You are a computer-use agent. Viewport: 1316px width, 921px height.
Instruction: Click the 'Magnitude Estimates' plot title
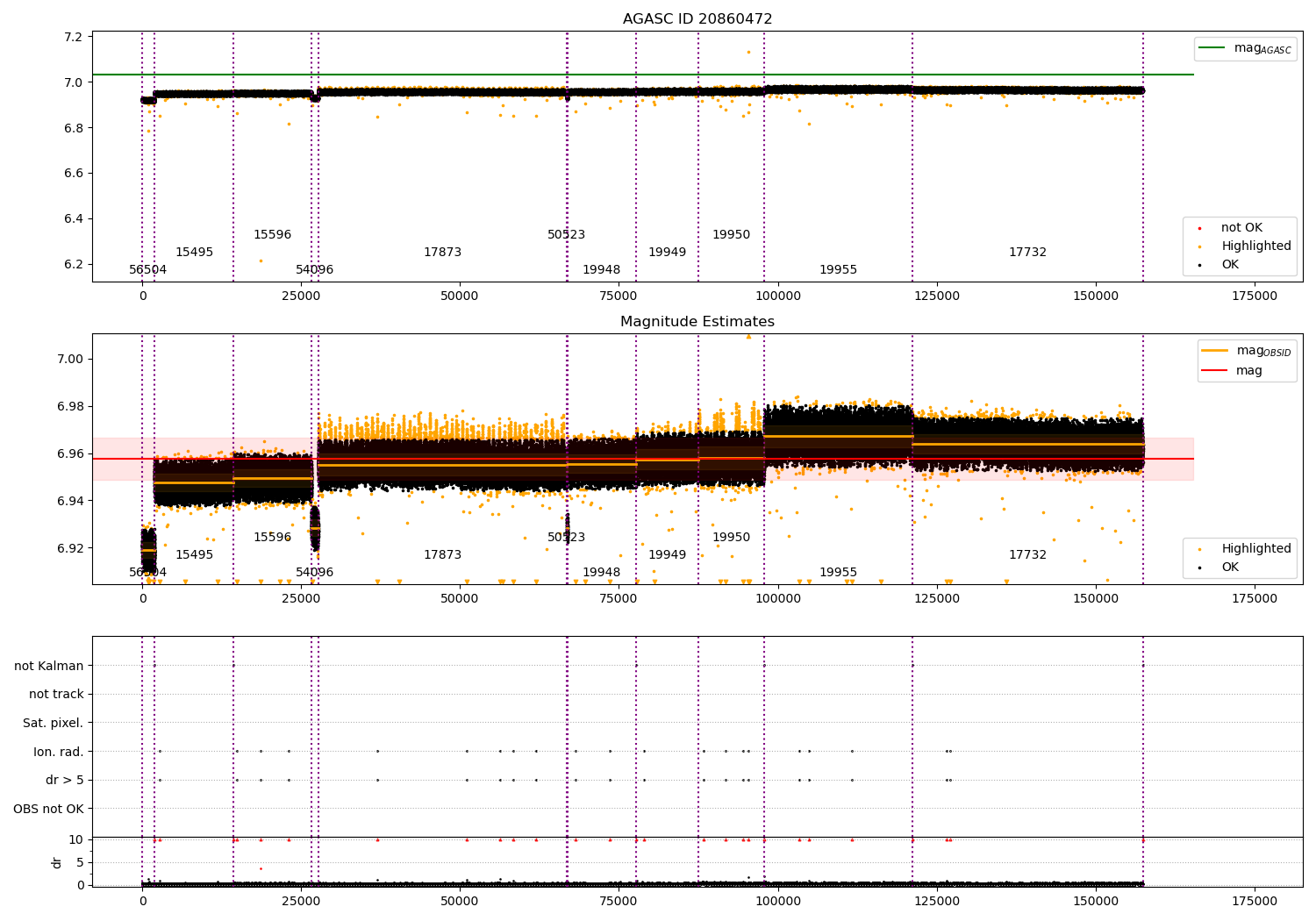pyautogui.click(x=697, y=322)
